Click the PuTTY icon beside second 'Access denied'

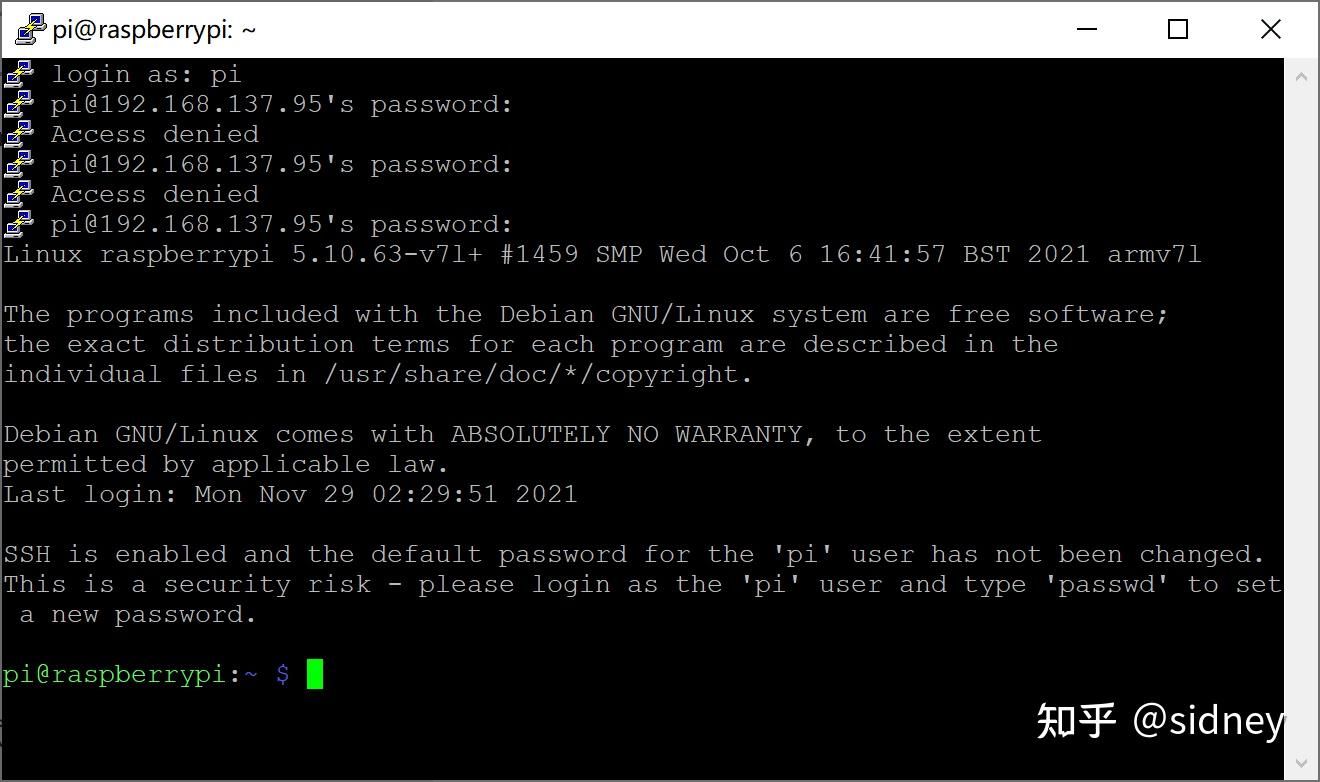(x=19, y=194)
